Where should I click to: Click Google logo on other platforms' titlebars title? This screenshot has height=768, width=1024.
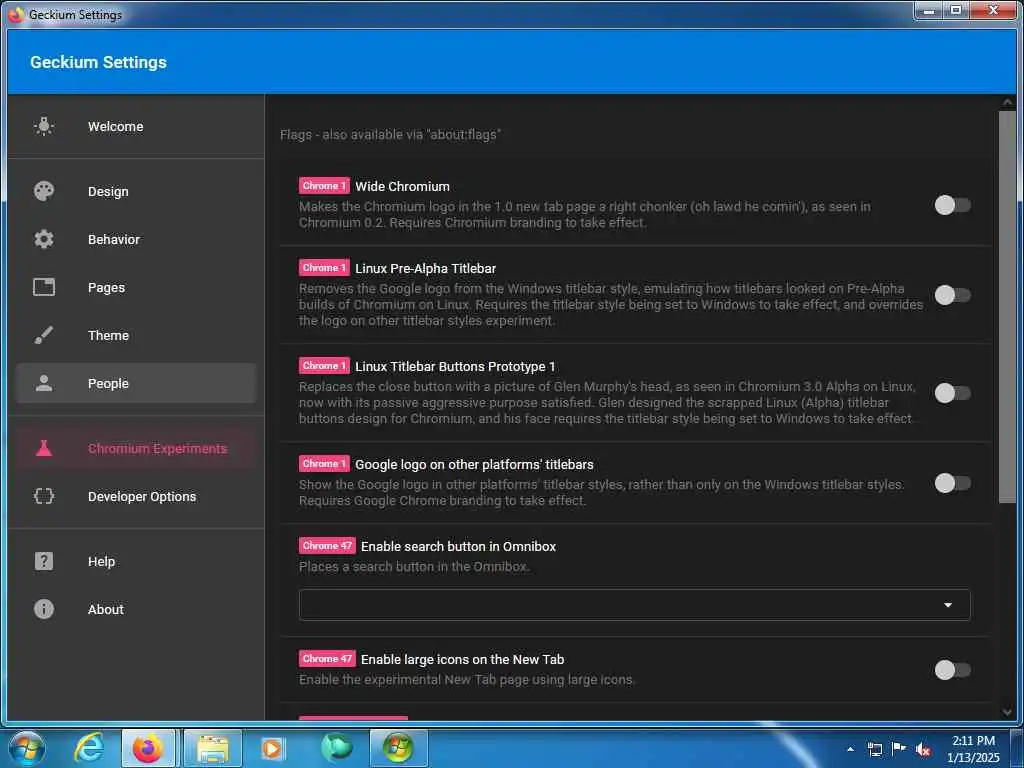point(474,464)
